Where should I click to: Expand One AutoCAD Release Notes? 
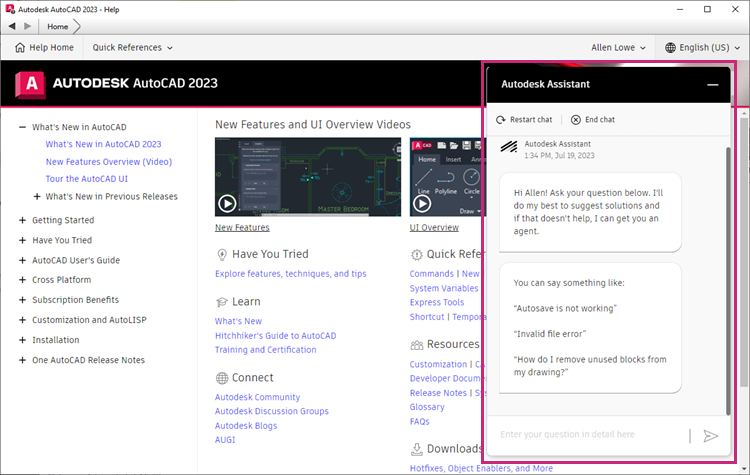[22, 360]
